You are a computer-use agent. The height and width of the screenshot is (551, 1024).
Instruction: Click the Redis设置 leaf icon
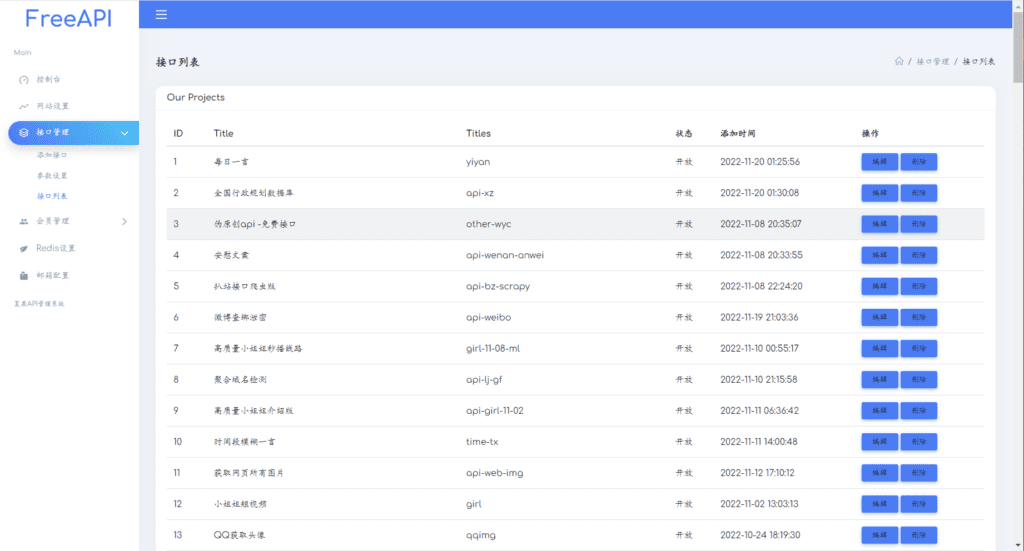(24, 248)
